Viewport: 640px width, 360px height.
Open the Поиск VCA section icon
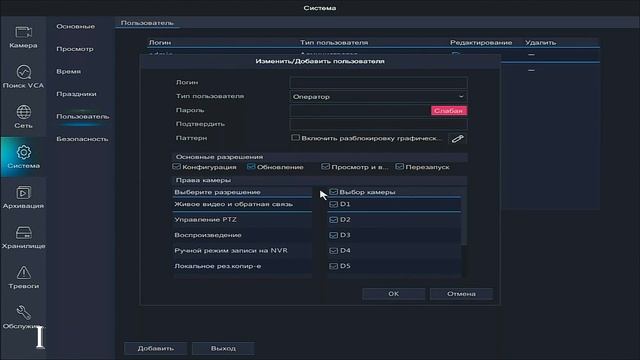tap(23, 72)
